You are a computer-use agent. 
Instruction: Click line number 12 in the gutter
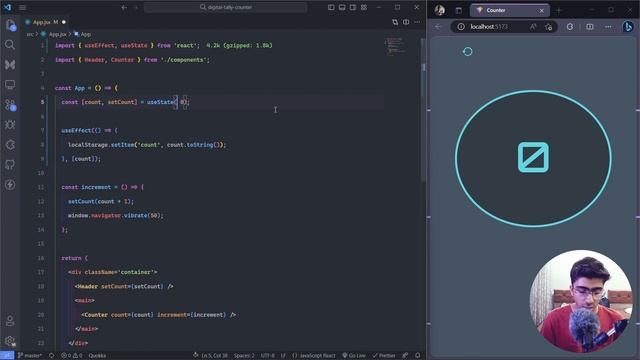[x=41, y=201]
